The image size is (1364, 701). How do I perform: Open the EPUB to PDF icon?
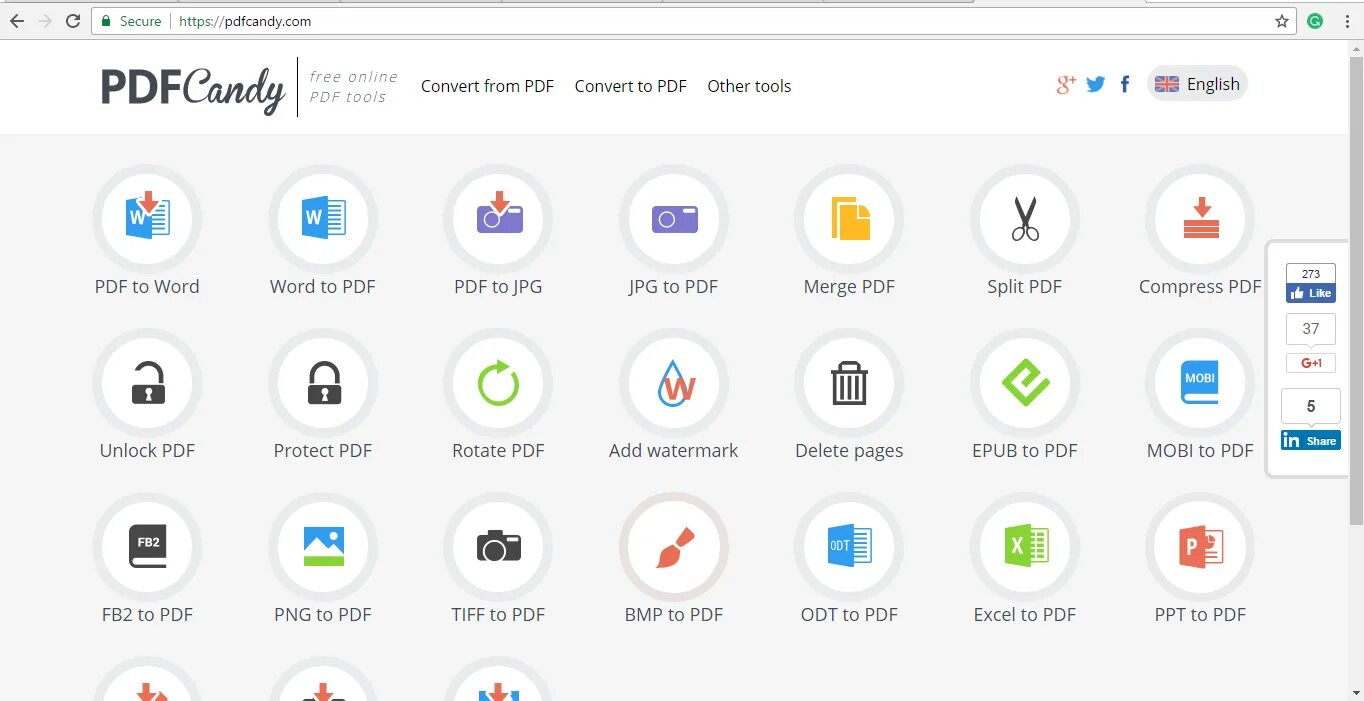click(1025, 383)
